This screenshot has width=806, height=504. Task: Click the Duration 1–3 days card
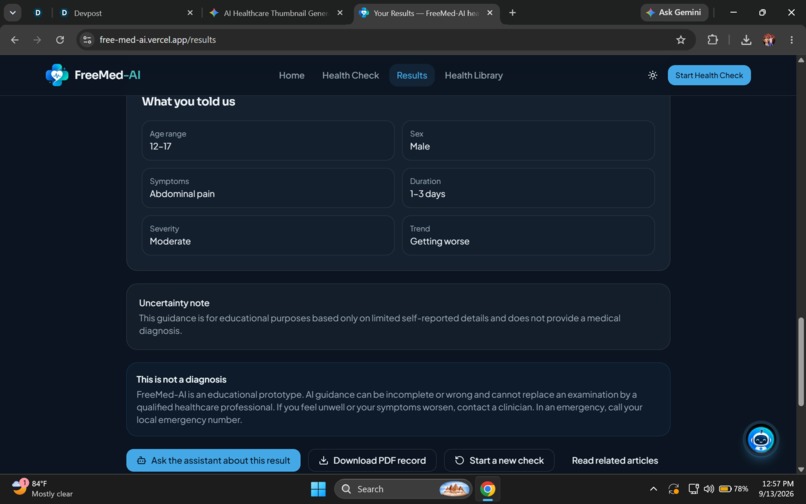pos(528,188)
